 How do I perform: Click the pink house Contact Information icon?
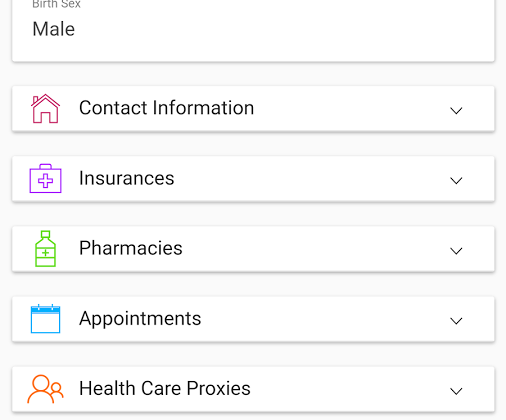point(45,109)
